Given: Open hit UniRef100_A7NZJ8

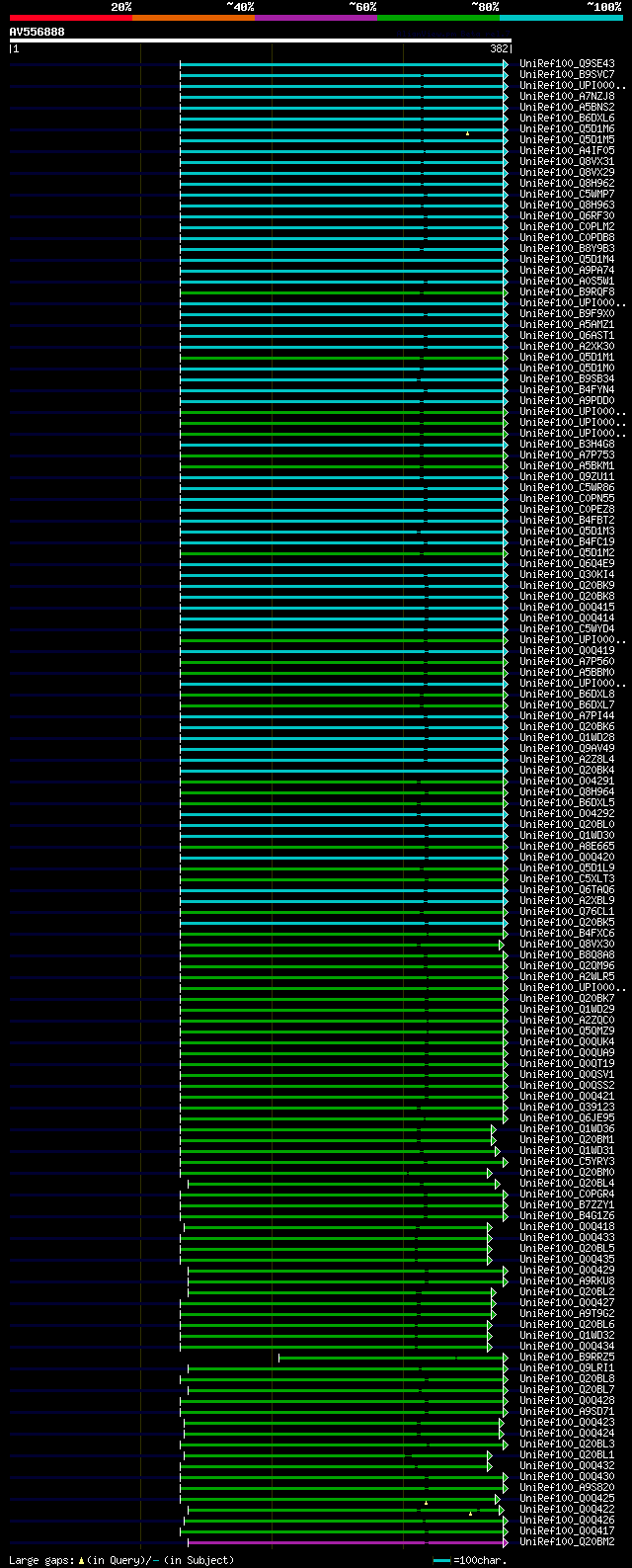Looking at the screenshot, I should pos(567,96).
